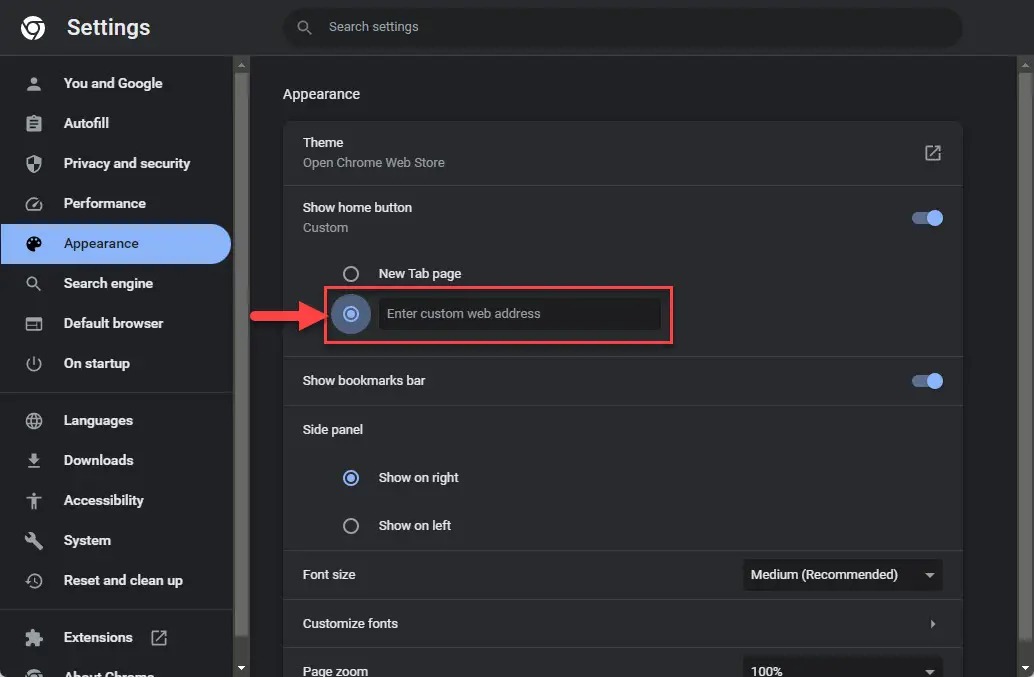Viewport: 1034px width, 677px height.
Task: Expand Customize fonts with the arrow
Action: tap(932, 624)
